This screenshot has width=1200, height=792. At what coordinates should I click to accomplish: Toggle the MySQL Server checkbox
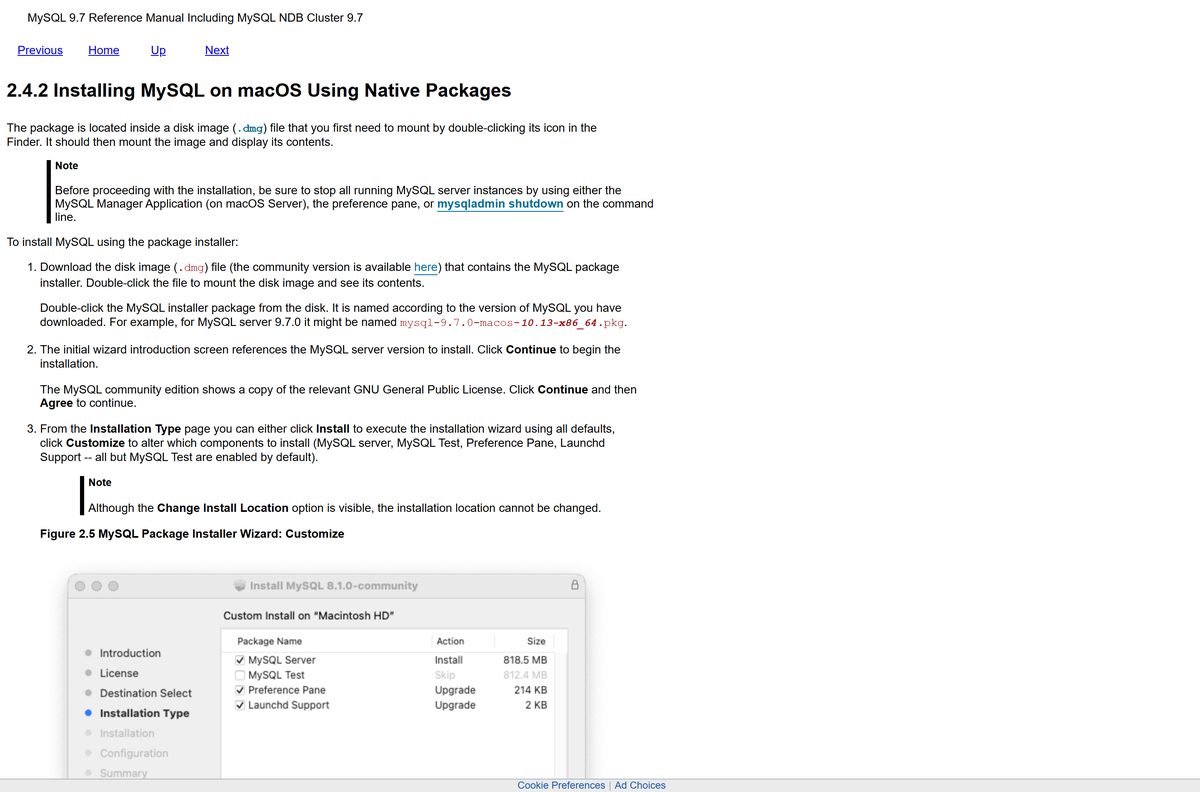coord(240,660)
